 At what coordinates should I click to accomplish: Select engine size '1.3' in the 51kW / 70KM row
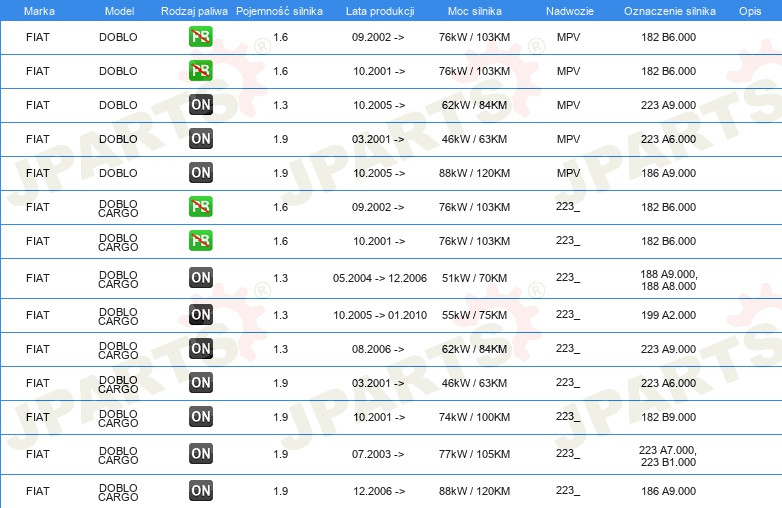(280, 278)
